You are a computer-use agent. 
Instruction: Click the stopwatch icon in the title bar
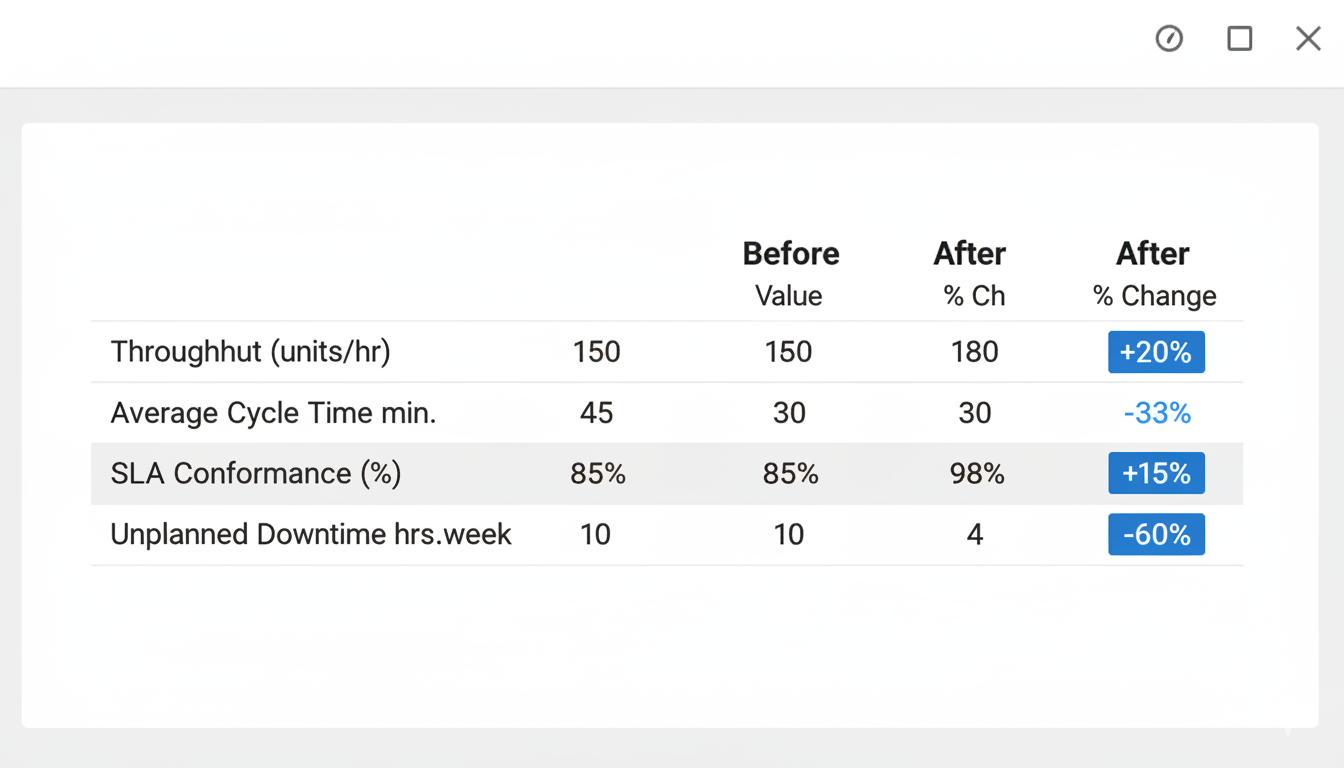pyautogui.click(x=1169, y=39)
